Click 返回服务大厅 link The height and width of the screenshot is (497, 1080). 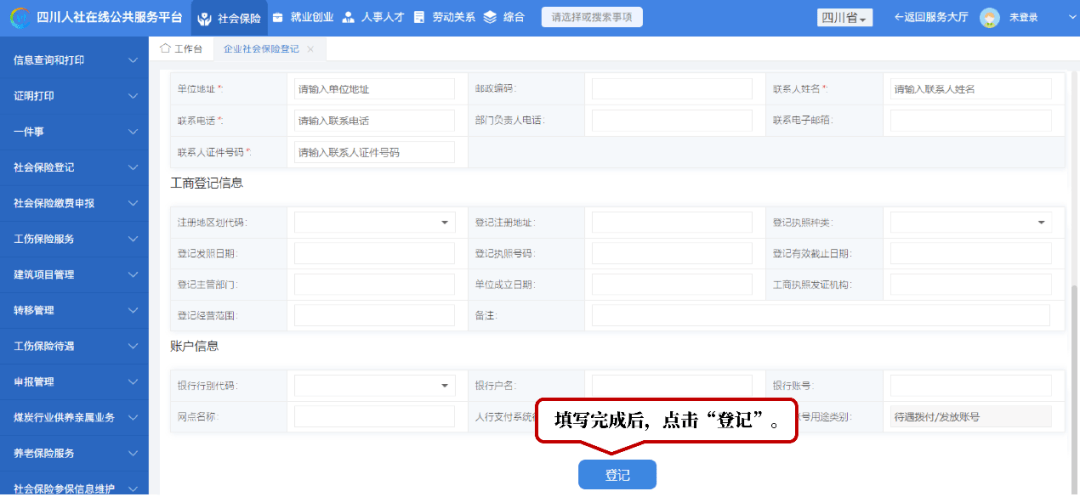pyautogui.click(x=932, y=18)
